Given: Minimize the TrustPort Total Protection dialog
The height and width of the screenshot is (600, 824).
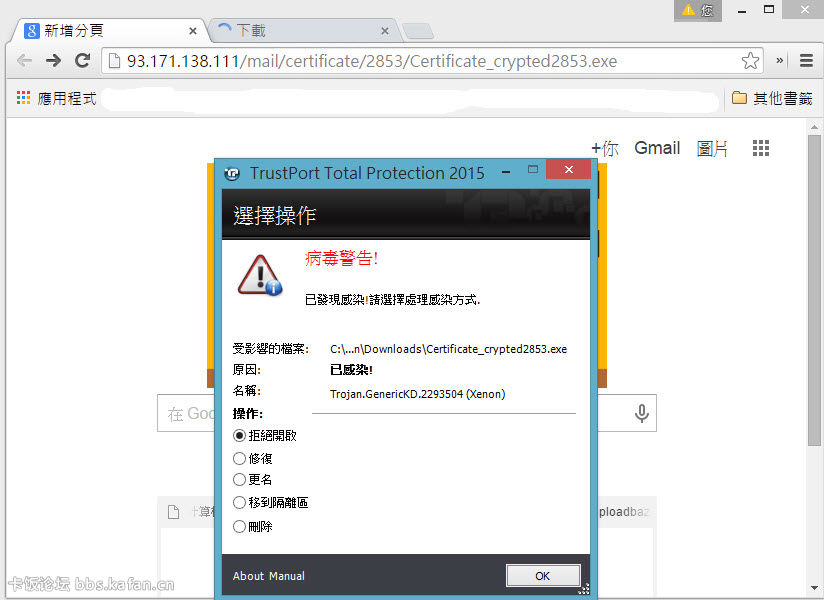Looking at the screenshot, I should click(x=506, y=172).
